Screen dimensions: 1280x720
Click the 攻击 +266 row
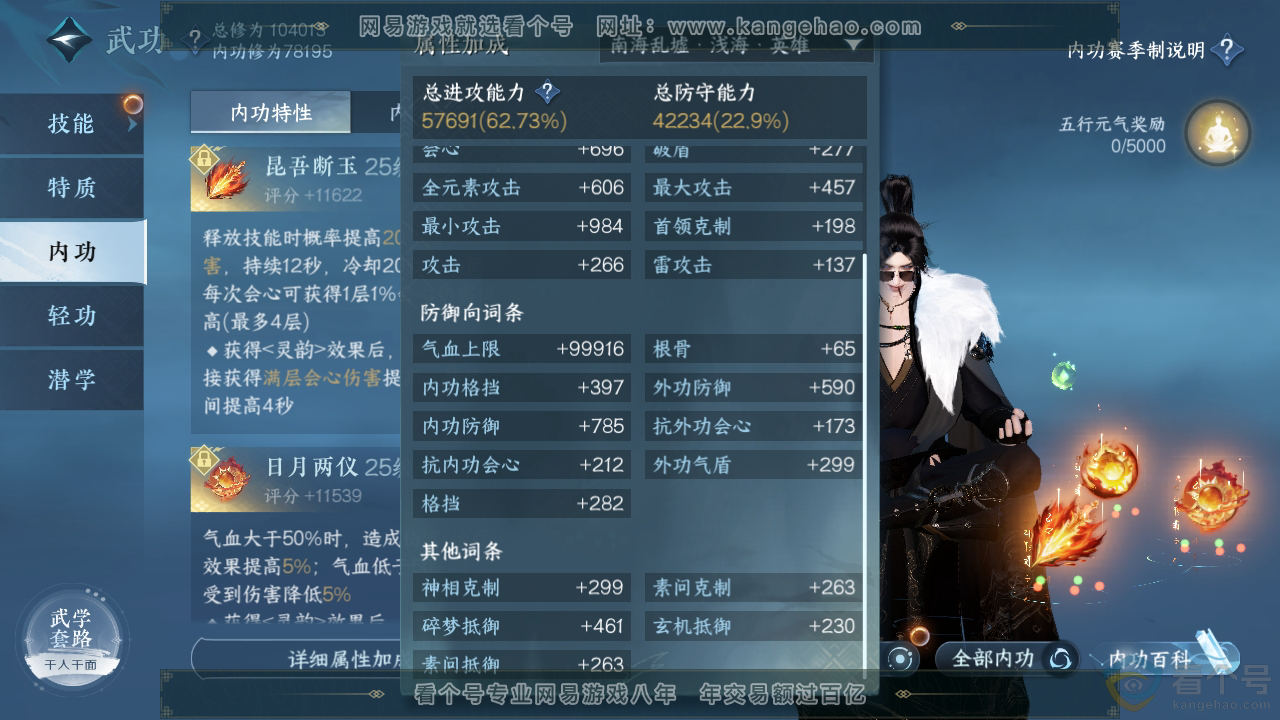point(522,265)
